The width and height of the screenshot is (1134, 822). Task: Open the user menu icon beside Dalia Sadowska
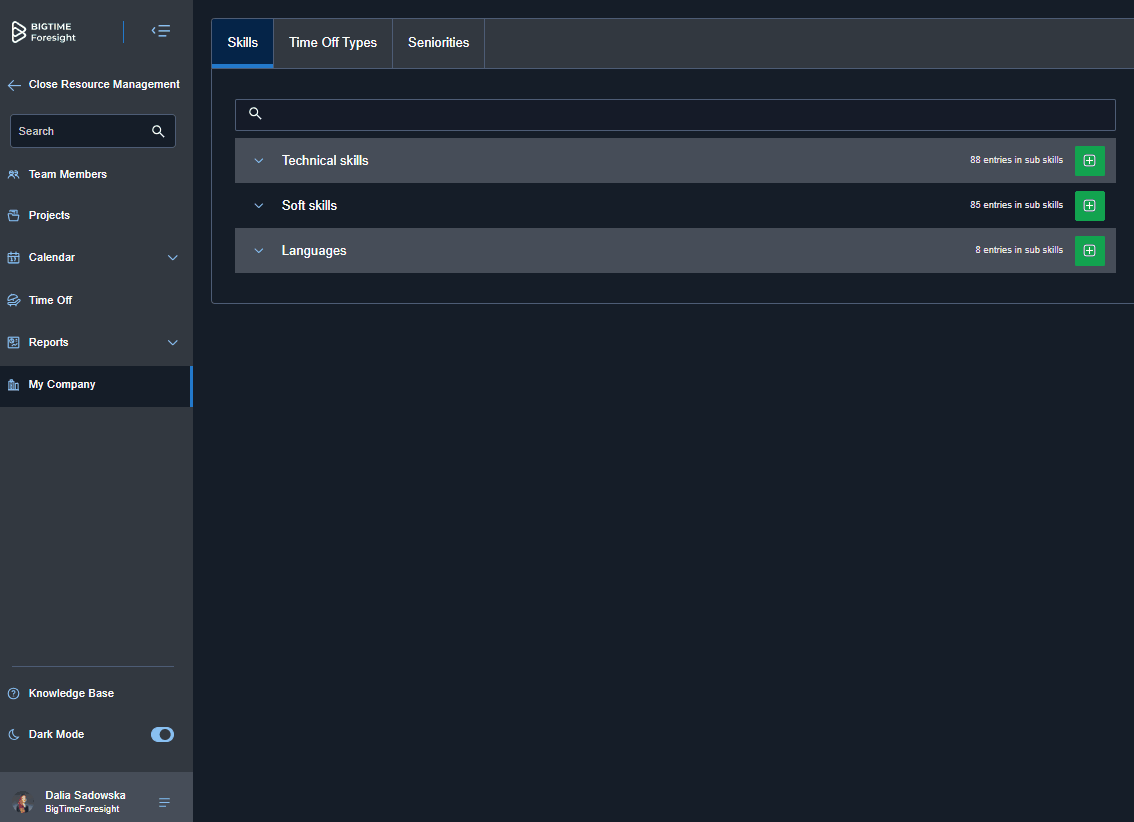pyautogui.click(x=164, y=802)
